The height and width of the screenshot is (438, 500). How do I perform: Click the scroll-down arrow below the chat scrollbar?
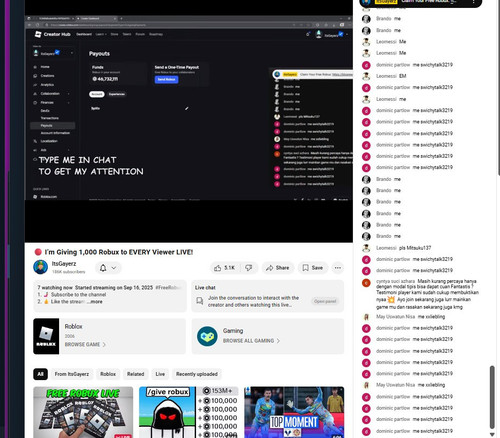[492, 434]
